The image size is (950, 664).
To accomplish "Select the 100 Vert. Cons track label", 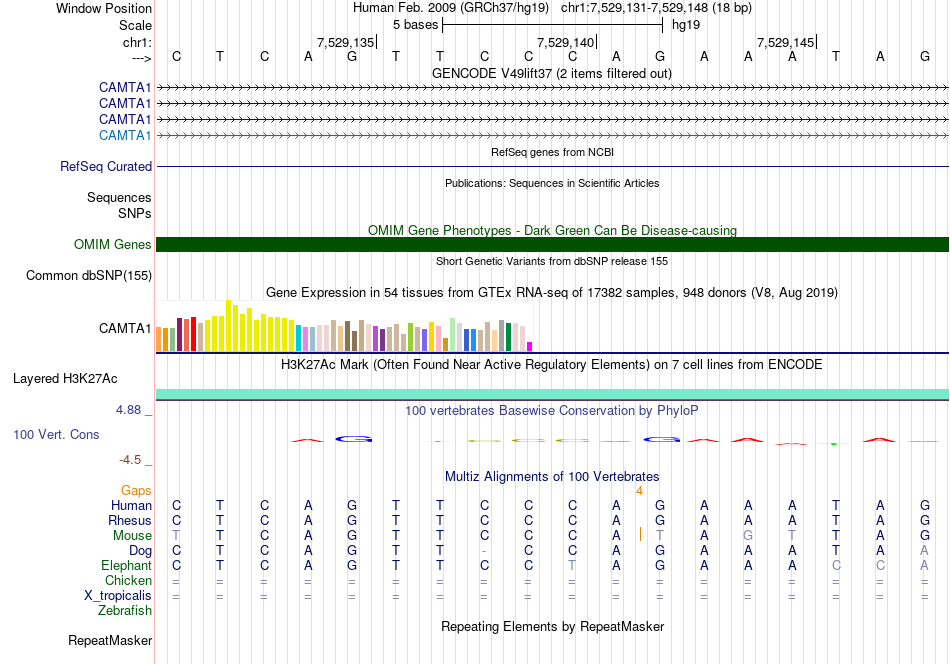I will [56, 434].
